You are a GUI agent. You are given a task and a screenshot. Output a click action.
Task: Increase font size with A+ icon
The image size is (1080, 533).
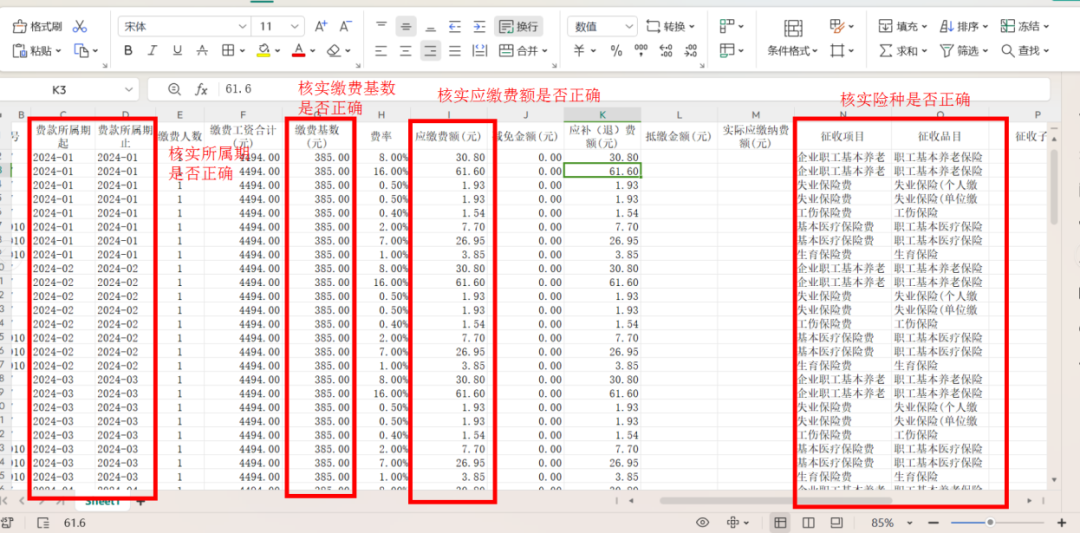click(x=321, y=27)
